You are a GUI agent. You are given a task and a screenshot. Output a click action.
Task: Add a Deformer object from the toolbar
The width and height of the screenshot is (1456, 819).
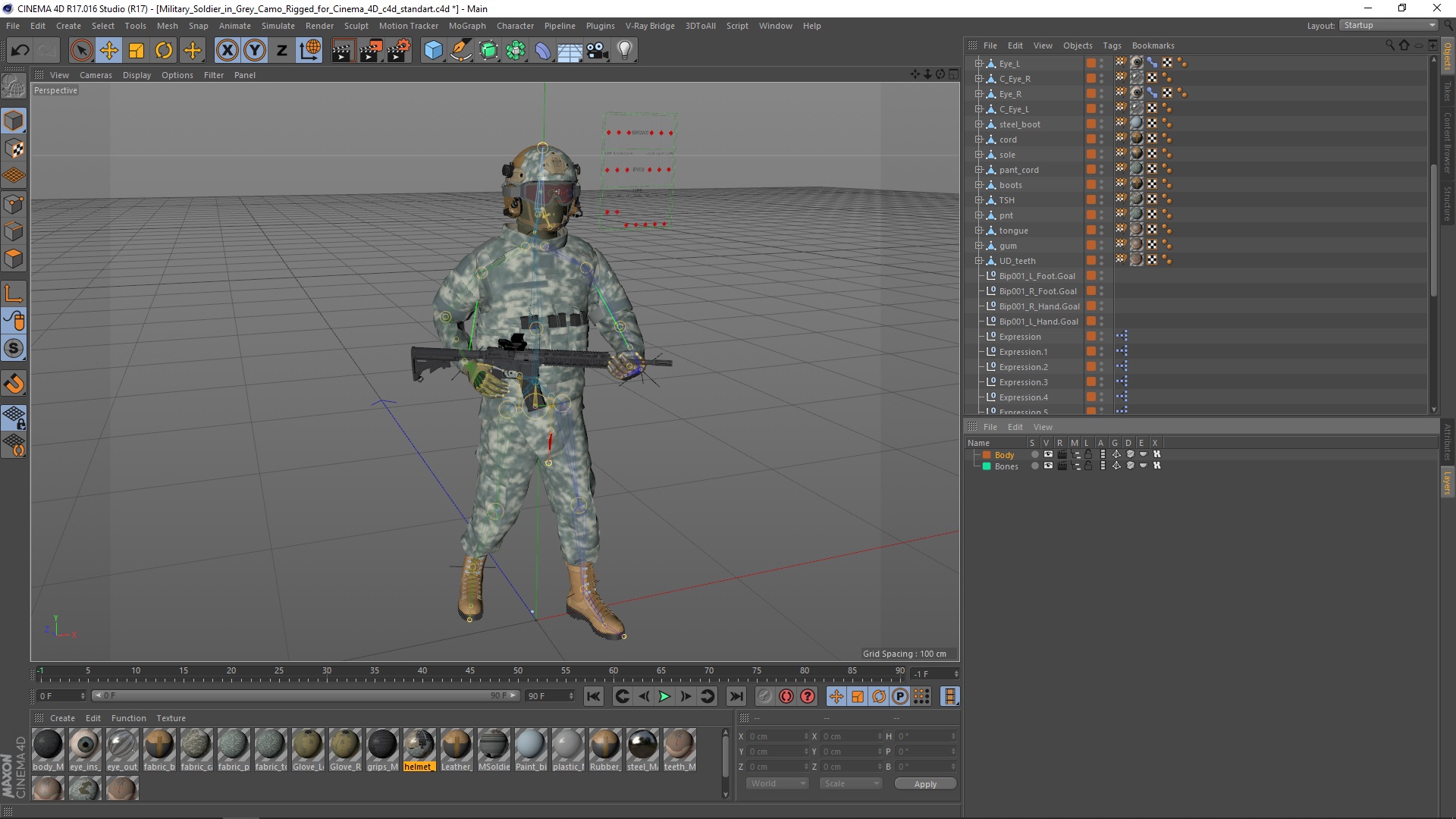click(544, 51)
